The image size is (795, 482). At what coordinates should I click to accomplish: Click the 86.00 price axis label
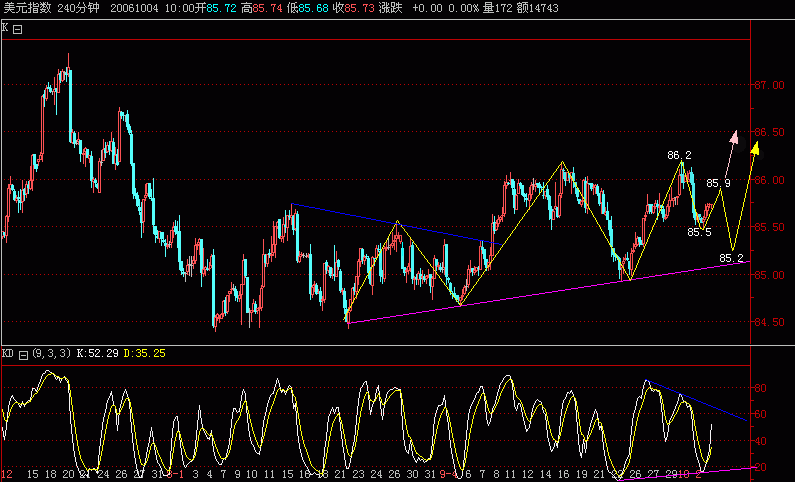(769, 180)
